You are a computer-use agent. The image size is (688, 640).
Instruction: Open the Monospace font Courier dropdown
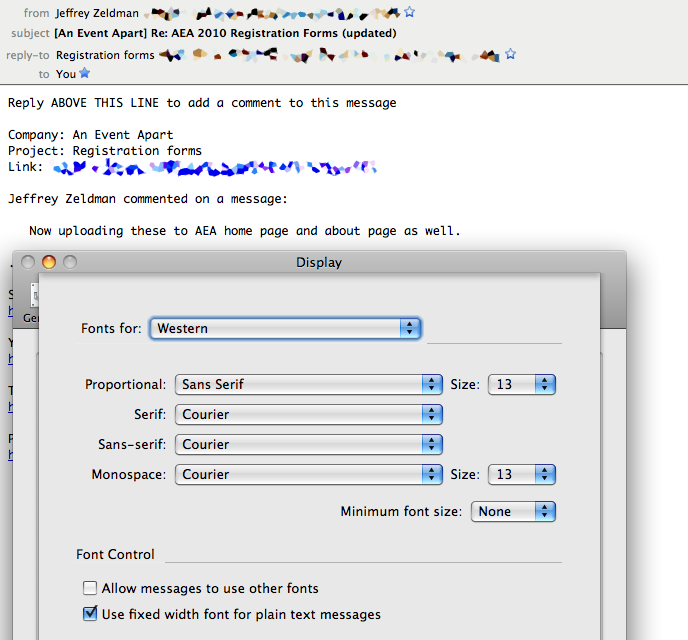coord(308,474)
